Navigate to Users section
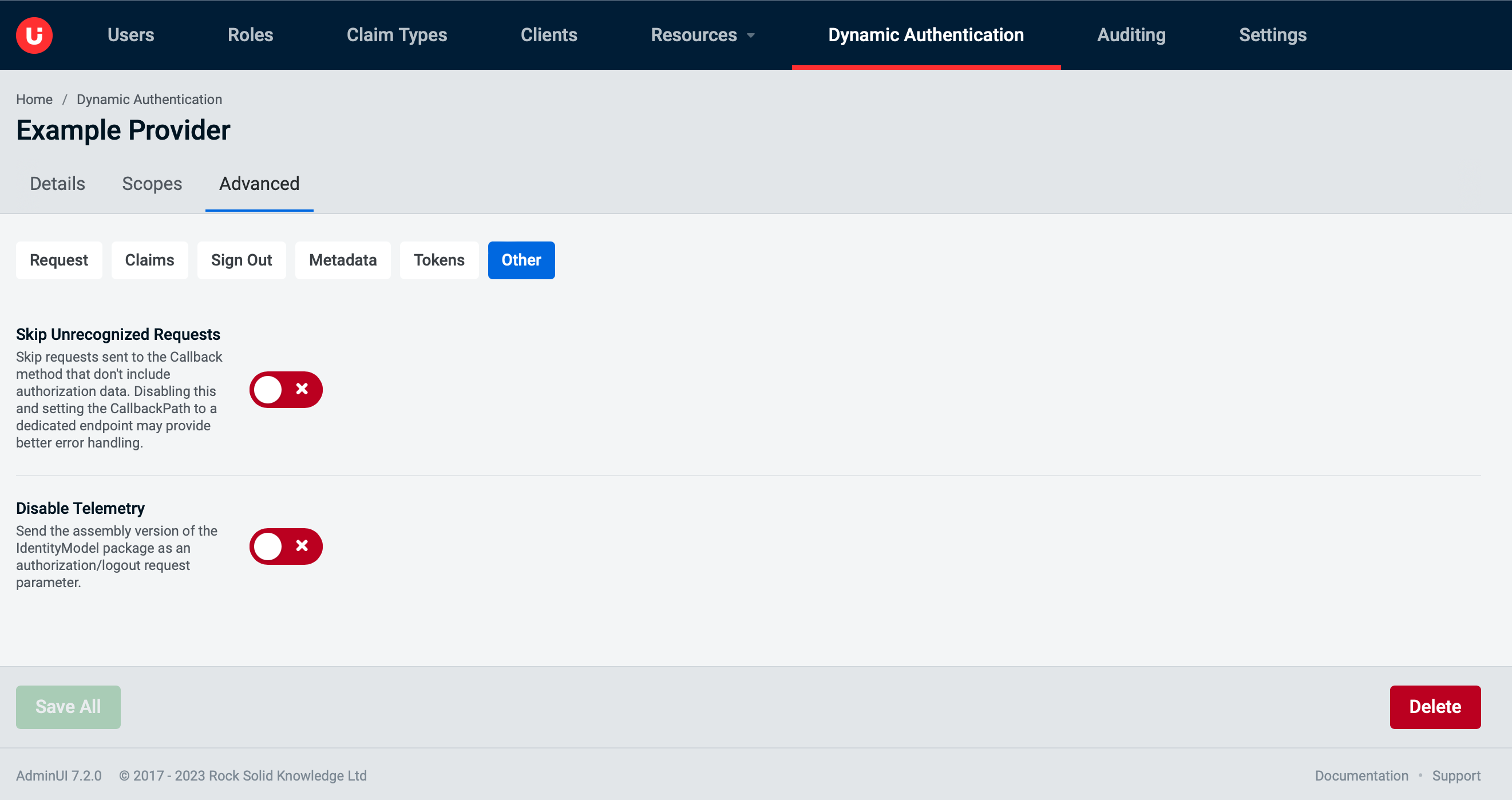The height and width of the screenshot is (800, 1512). click(x=131, y=35)
